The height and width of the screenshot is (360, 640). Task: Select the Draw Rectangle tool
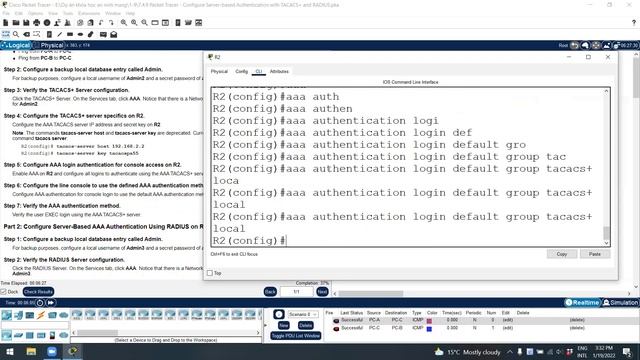click(70, 34)
